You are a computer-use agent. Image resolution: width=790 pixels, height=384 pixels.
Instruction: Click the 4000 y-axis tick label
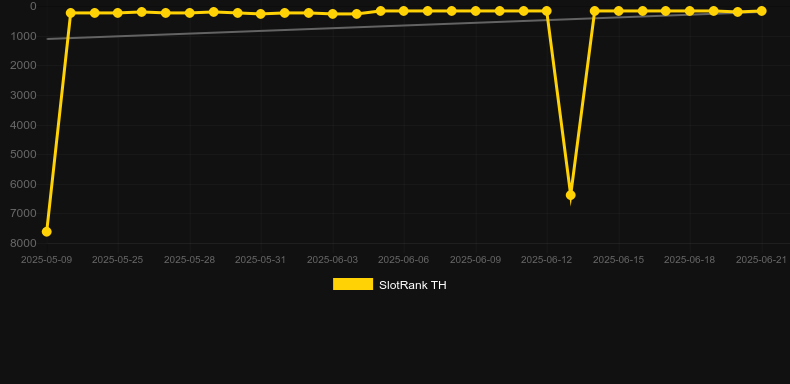(x=23, y=125)
